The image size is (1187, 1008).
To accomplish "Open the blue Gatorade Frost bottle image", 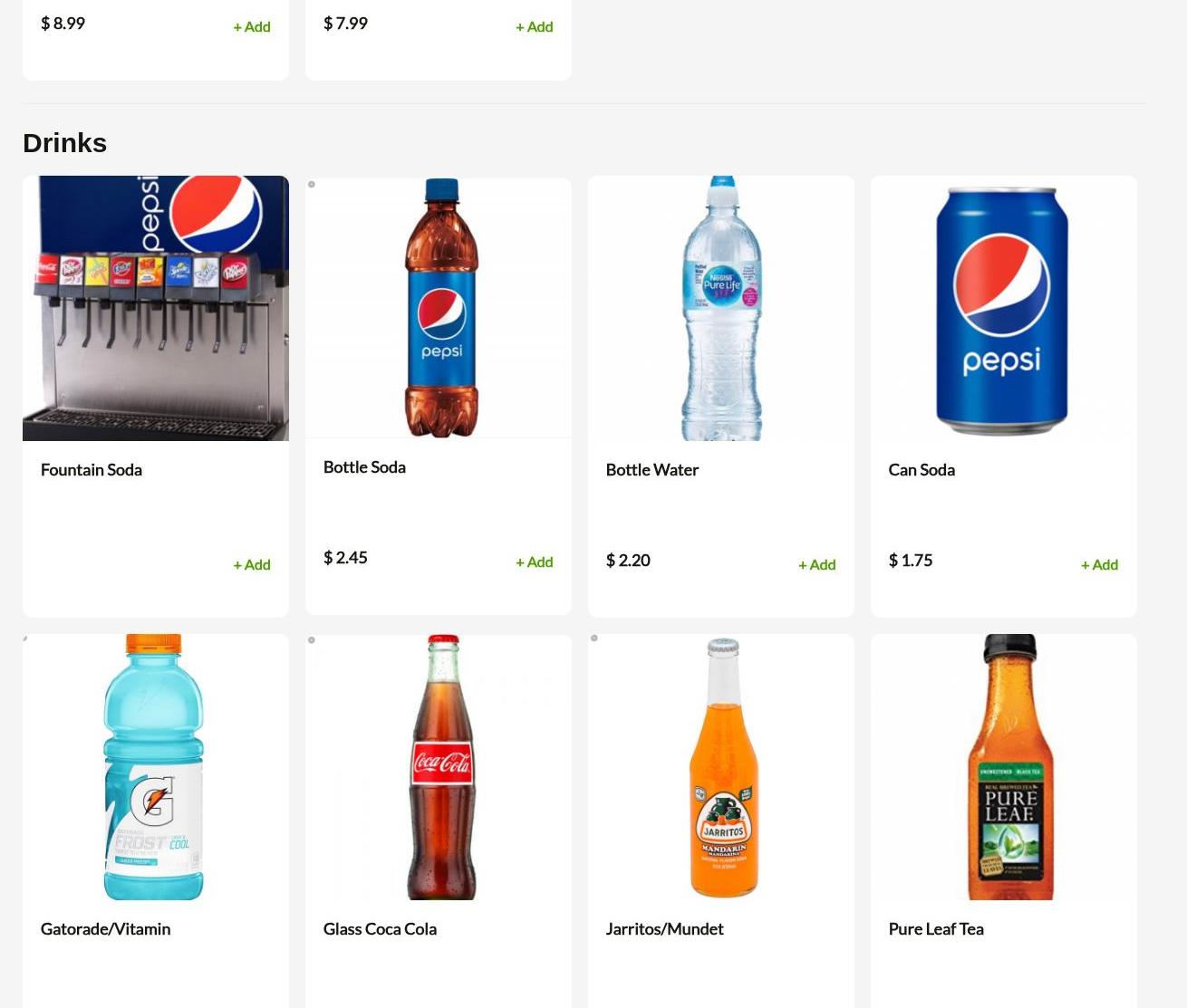I will pyautogui.click(x=156, y=767).
